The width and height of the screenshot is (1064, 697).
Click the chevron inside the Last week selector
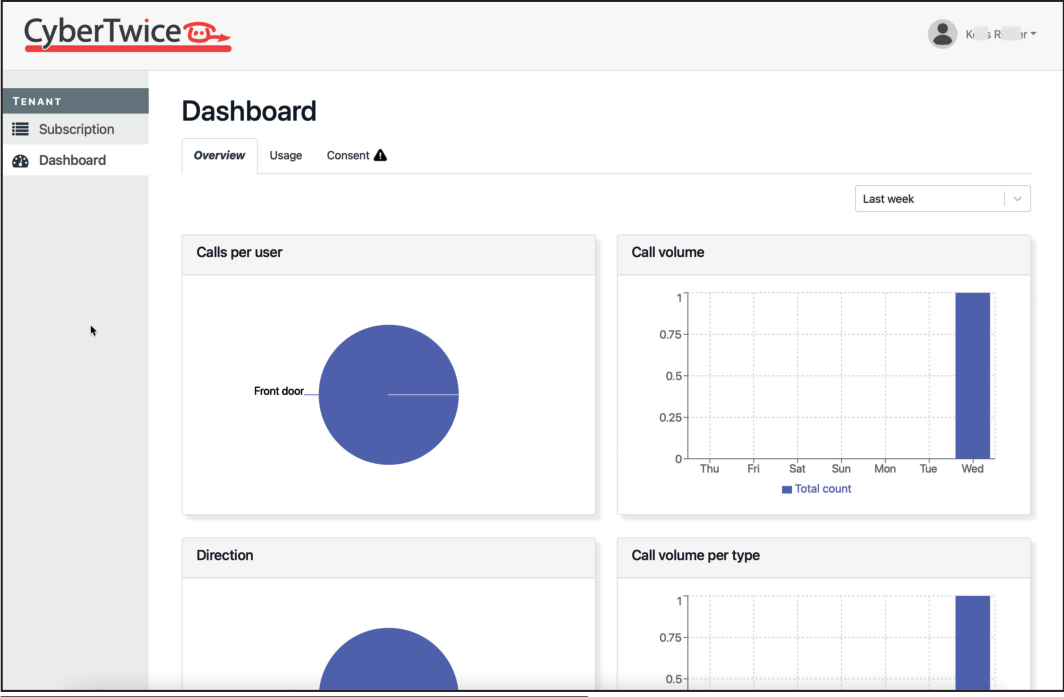pyautogui.click(x=1017, y=198)
